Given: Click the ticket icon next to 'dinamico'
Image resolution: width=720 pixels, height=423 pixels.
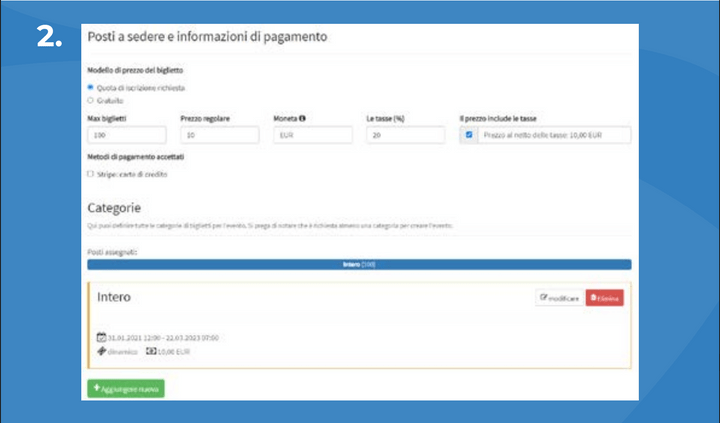Looking at the screenshot, I should (x=101, y=351).
